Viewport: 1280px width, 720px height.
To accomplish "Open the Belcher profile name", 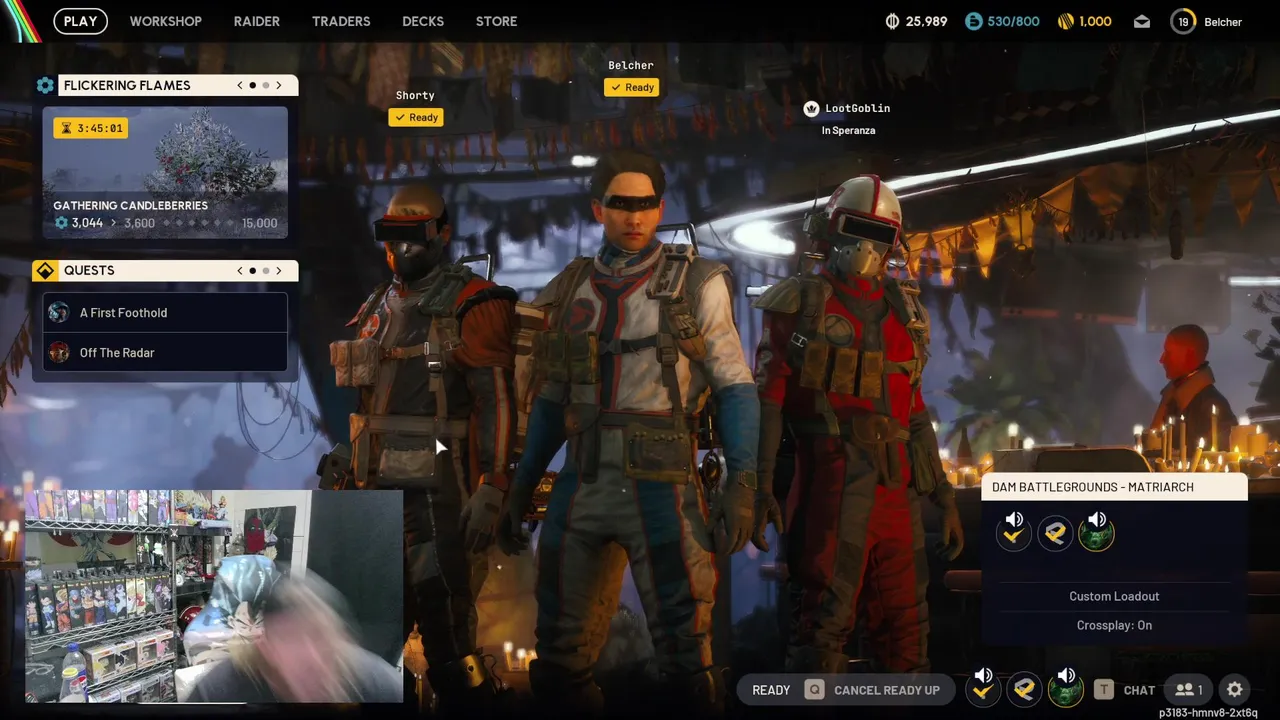I will pyautogui.click(x=1223, y=22).
